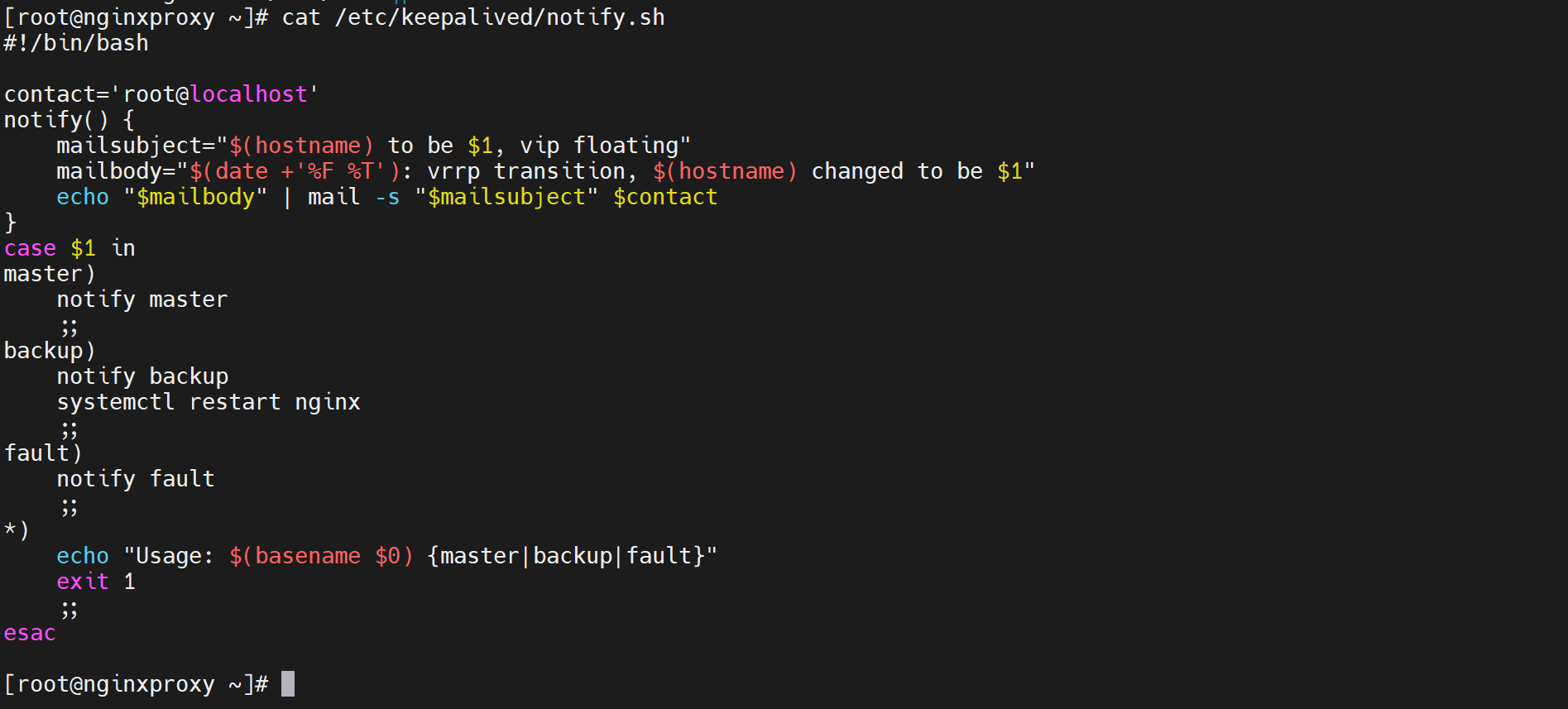Click the 'notify() {' function definition

point(70,120)
